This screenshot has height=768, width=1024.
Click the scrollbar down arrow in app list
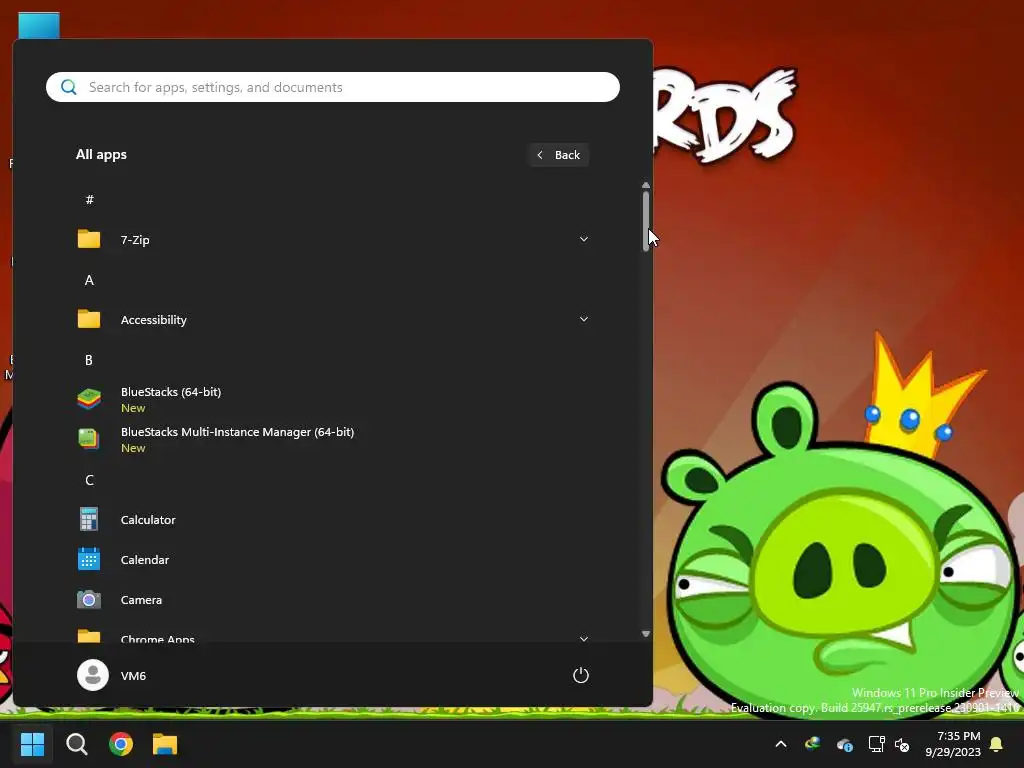[646, 633]
